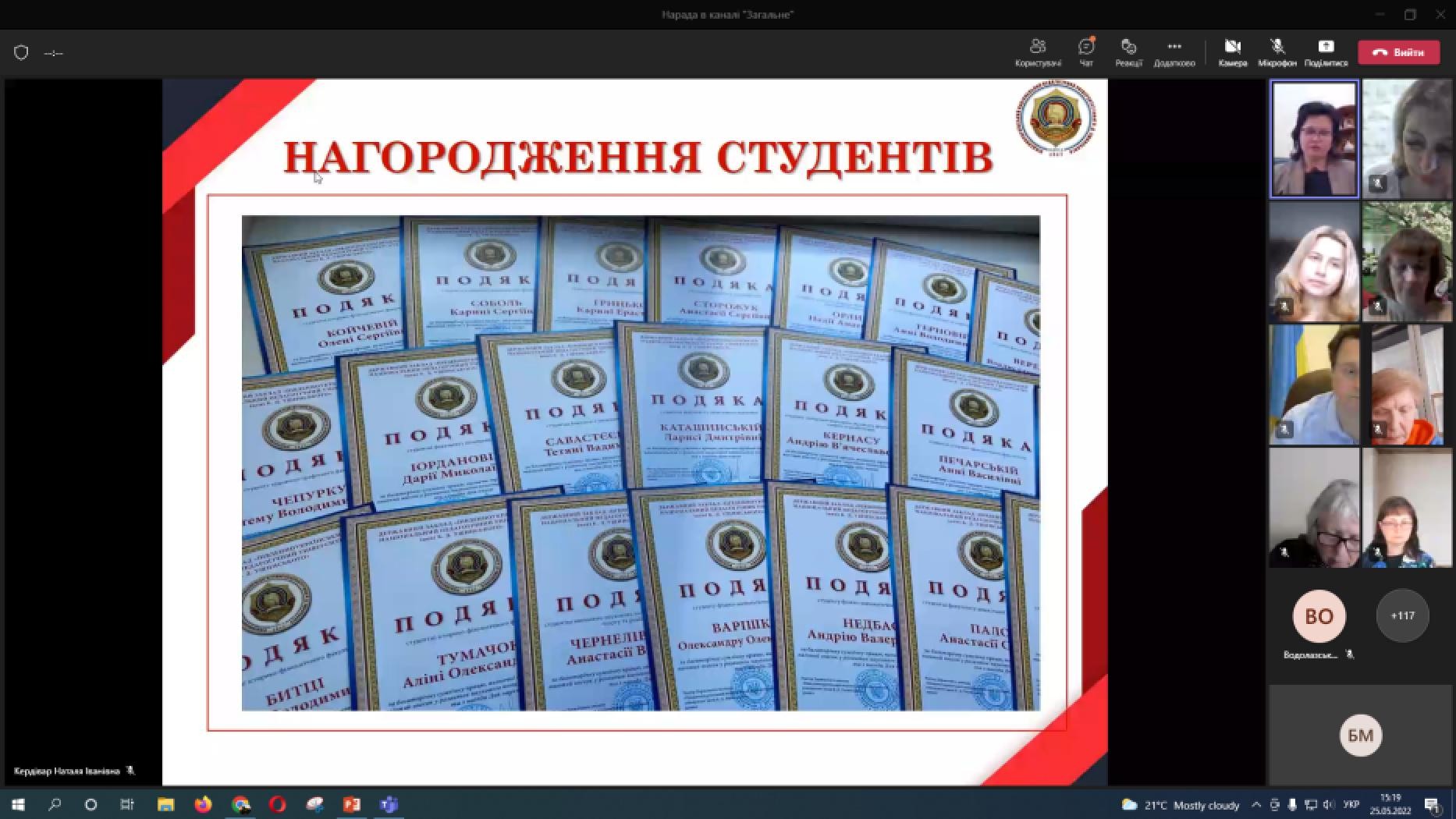Open Windows Search from the taskbar
The width and height of the screenshot is (1456, 819).
pyautogui.click(x=55, y=804)
